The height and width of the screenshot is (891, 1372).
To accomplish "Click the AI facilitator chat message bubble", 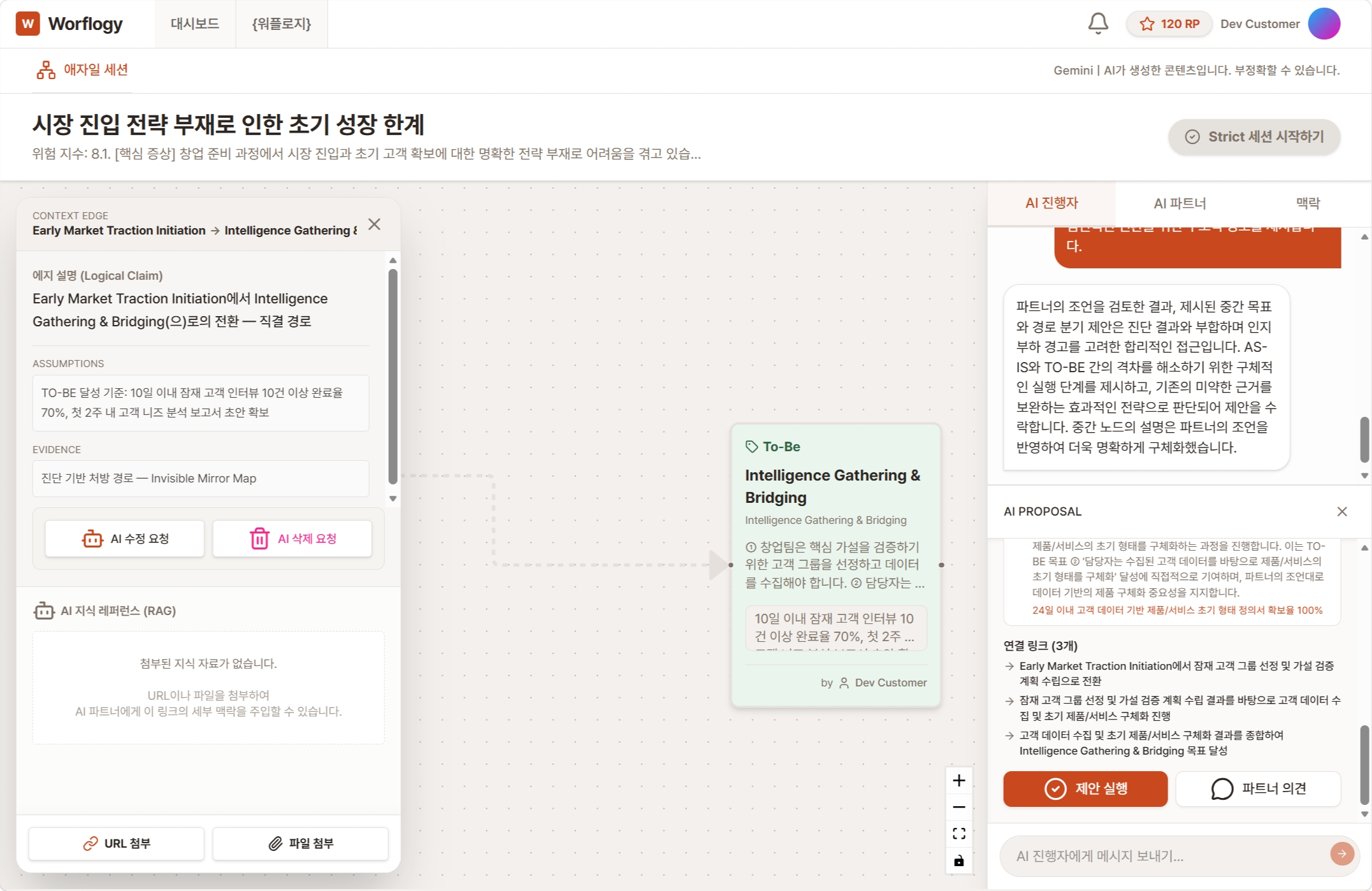I will (1146, 377).
